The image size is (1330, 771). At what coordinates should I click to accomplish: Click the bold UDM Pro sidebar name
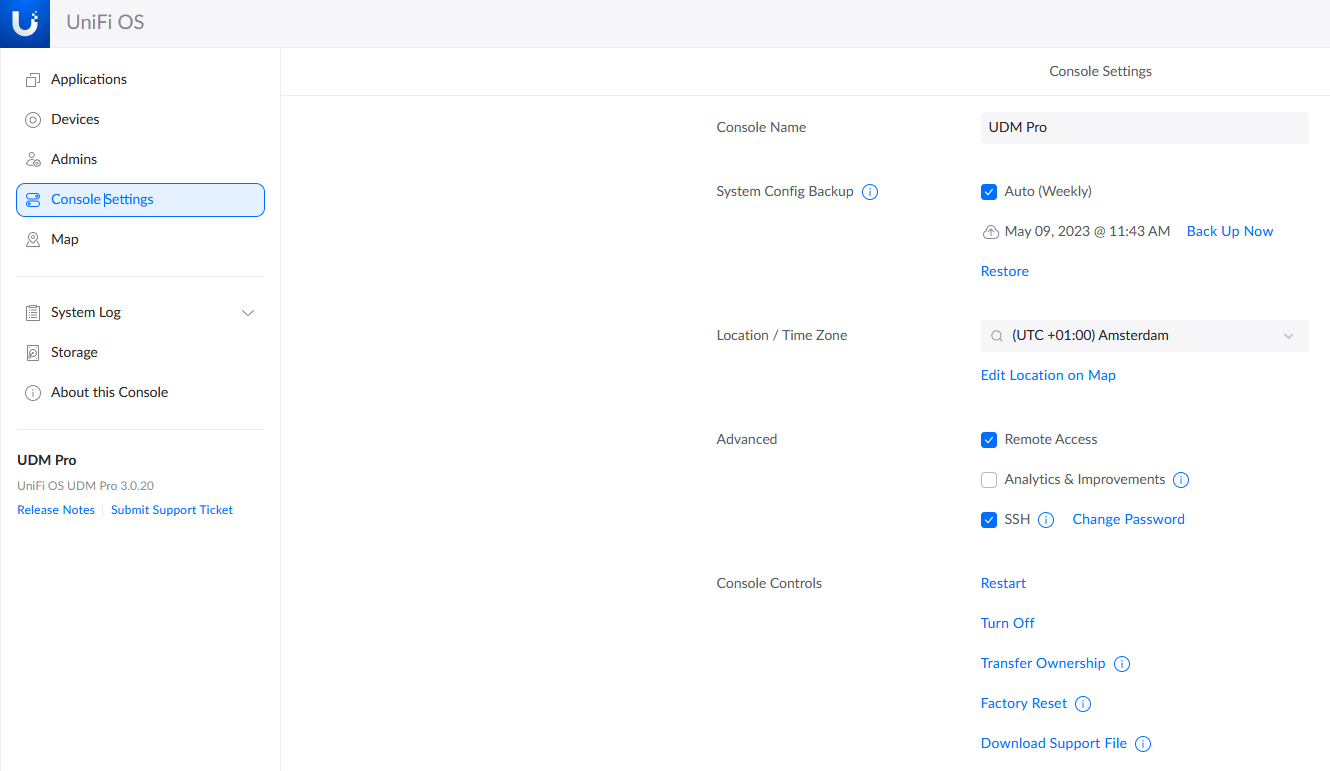pos(47,461)
